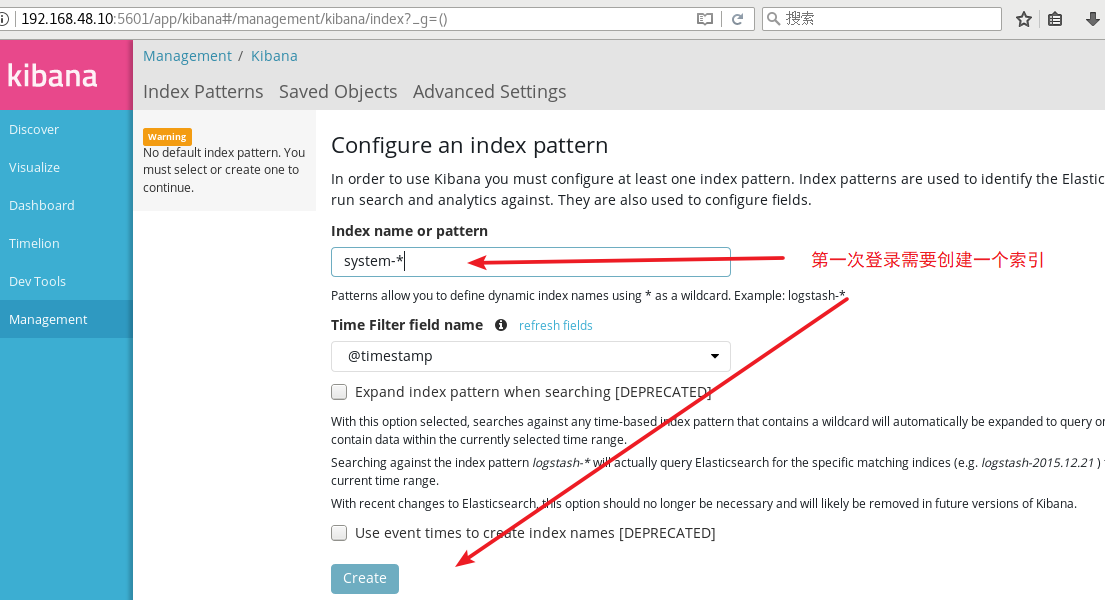Open the reader view icon in address bar
Viewport: 1105px width, 600px height.
pyautogui.click(x=705, y=19)
